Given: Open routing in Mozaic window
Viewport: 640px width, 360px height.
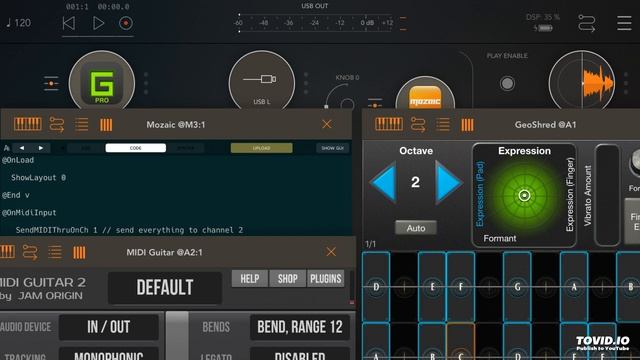Looking at the screenshot, I should coord(57,124).
